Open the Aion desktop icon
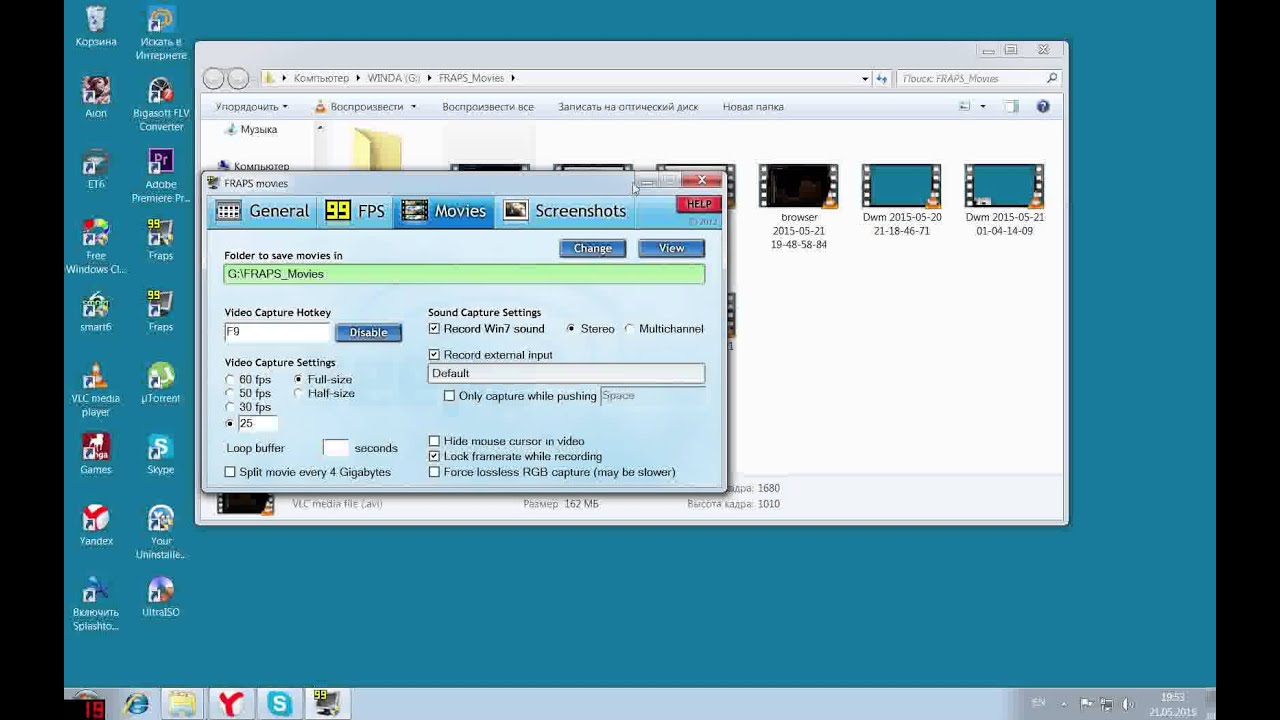The width and height of the screenshot is (1280, 720). tap(96, 97)
